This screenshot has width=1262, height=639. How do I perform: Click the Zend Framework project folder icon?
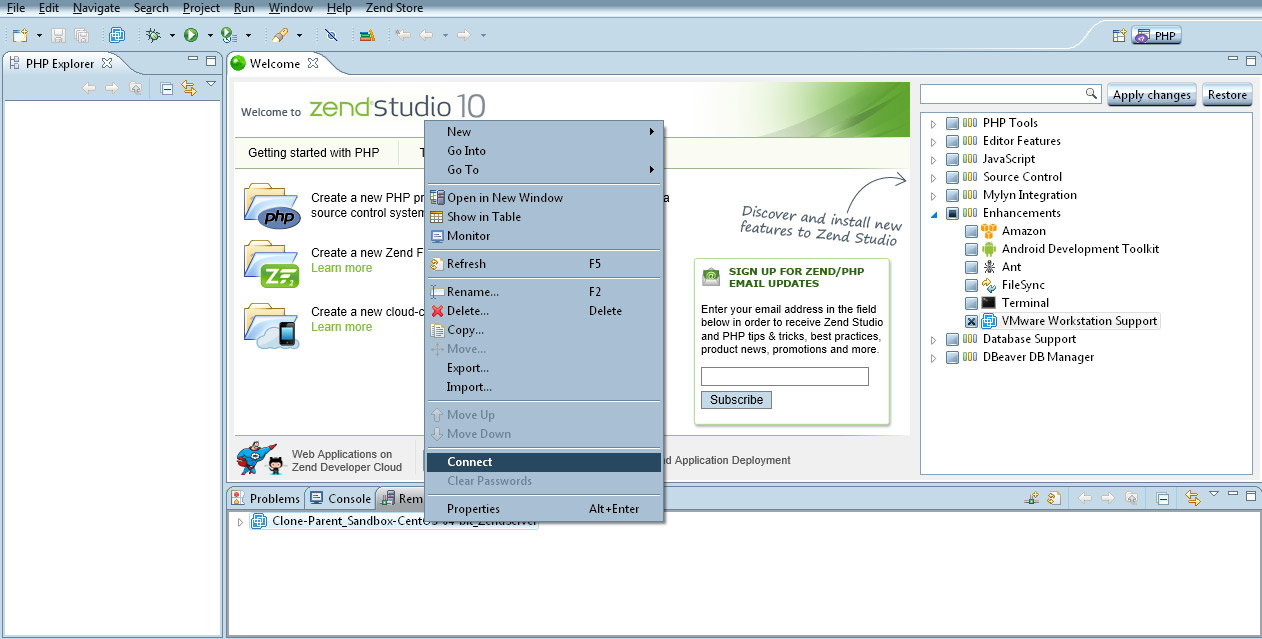pos(273,265)
